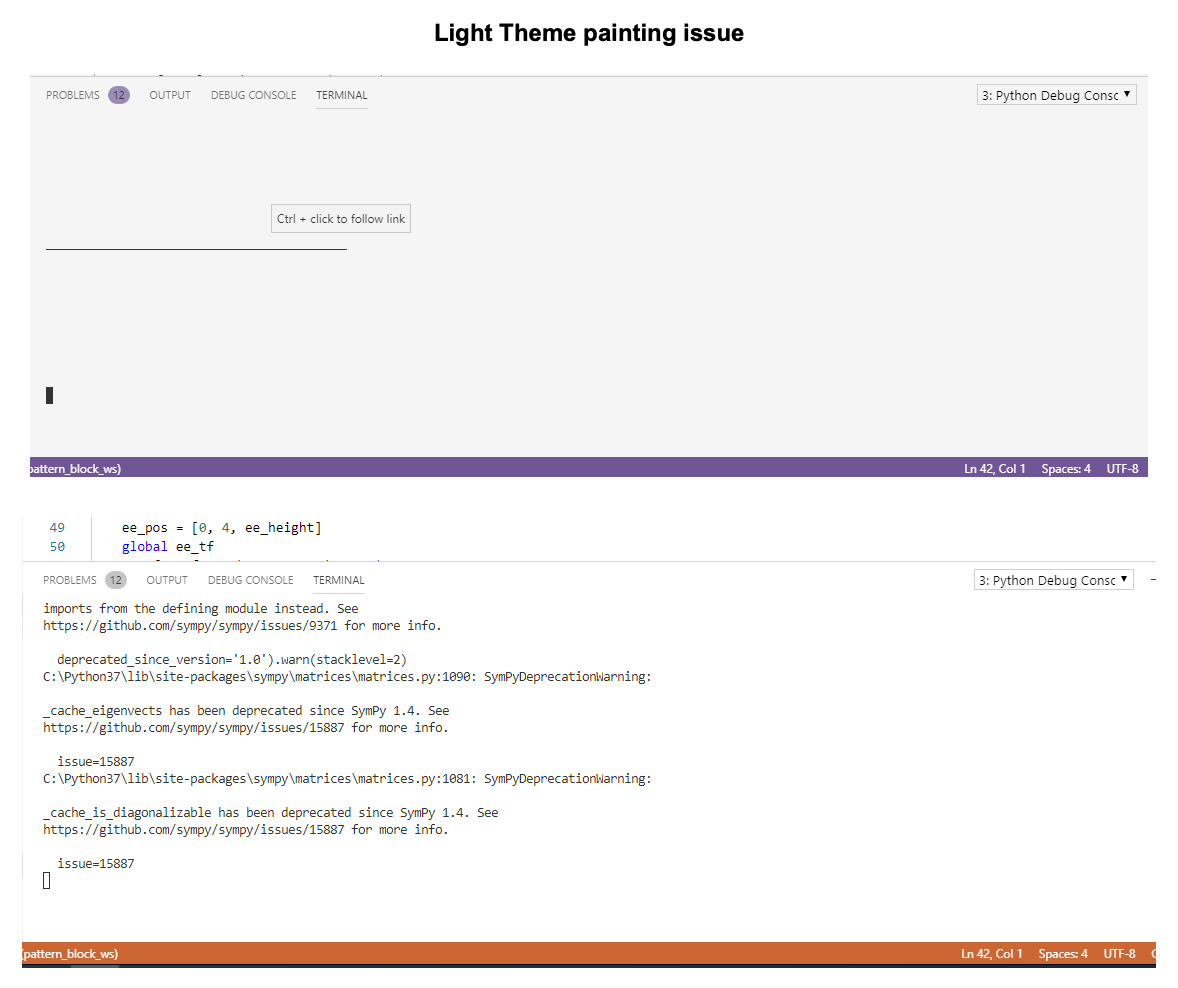Viewport: 1178px width, 988px height.
Task: Open lower terminal selector Python Debug Console dropdown
Action: 1053,580
